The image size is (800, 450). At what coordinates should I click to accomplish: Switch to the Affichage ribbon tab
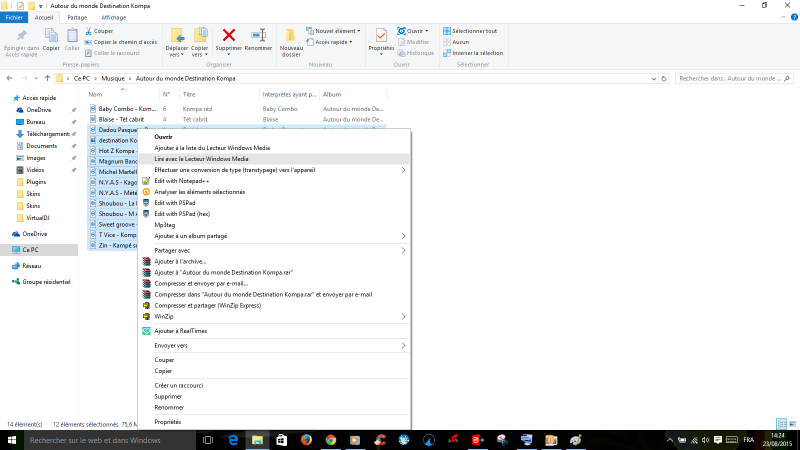point(113,17)
